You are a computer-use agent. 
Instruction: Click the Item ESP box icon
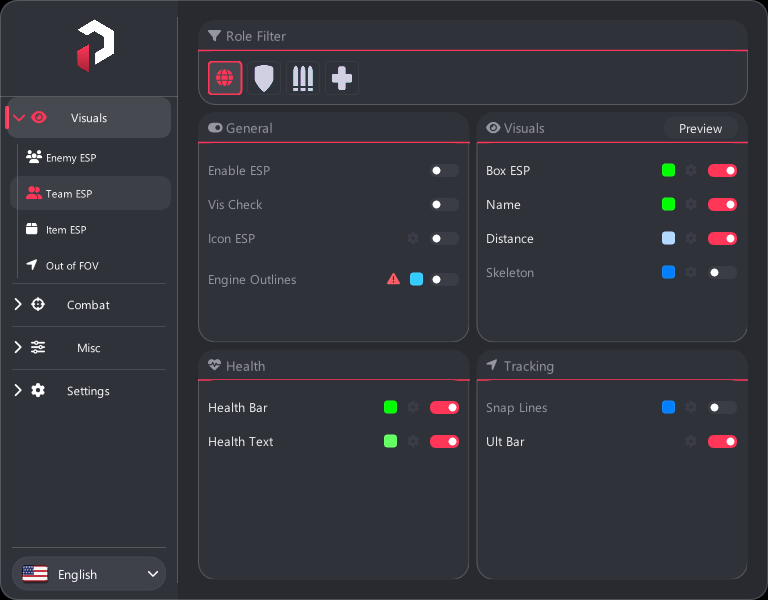coord(32,229)
